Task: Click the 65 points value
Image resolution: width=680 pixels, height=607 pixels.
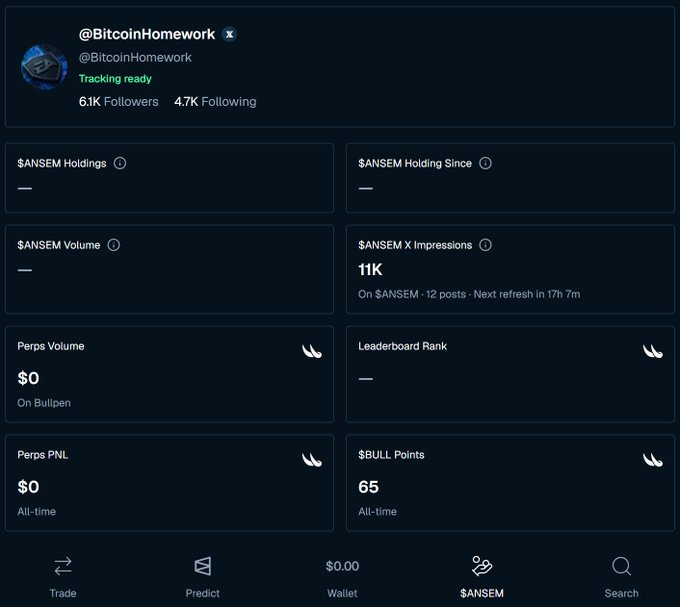Action: point(368,487)
